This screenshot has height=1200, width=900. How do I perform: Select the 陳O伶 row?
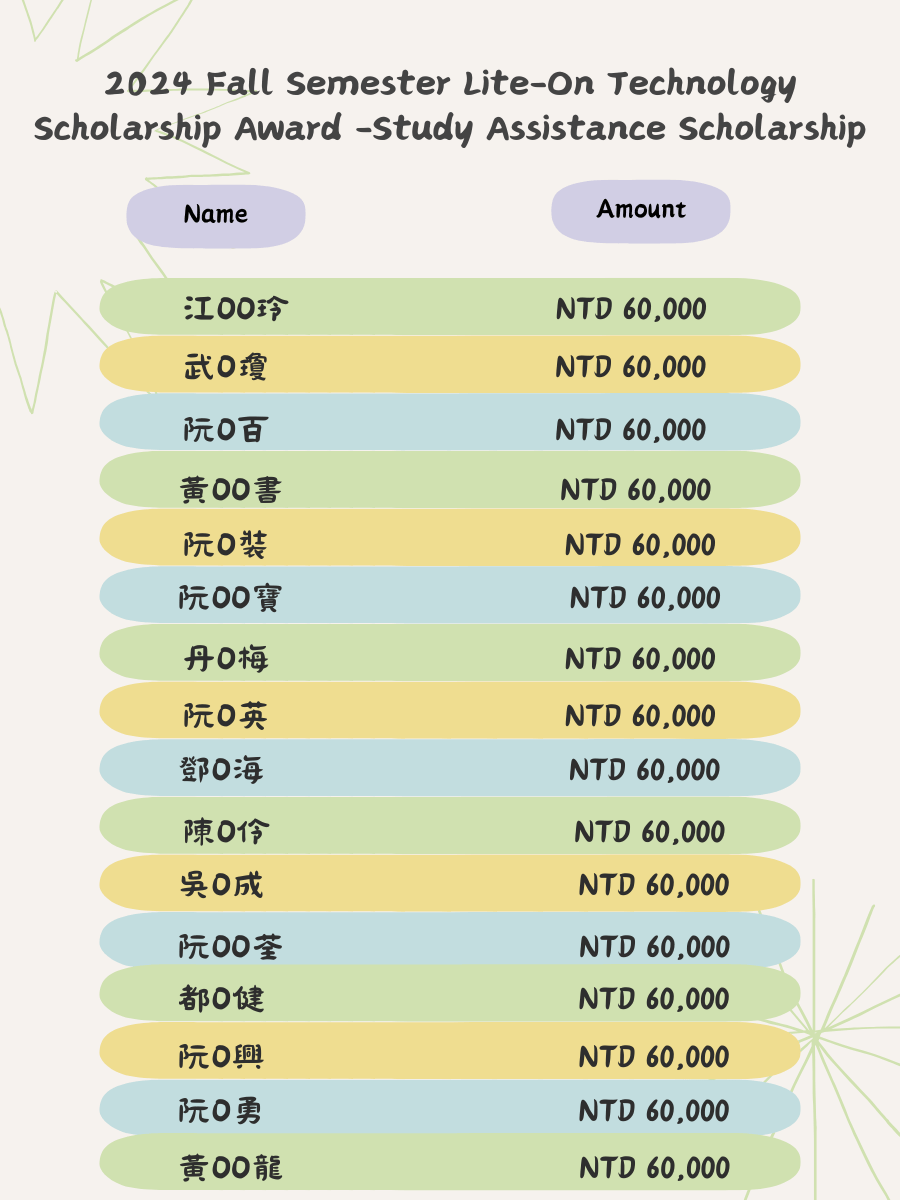tap(450, 826)
